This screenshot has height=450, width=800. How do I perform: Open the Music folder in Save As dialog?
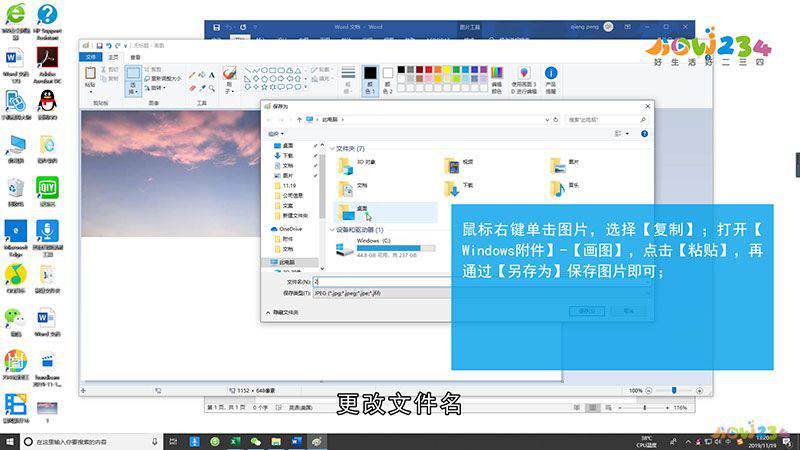[565, 189]
